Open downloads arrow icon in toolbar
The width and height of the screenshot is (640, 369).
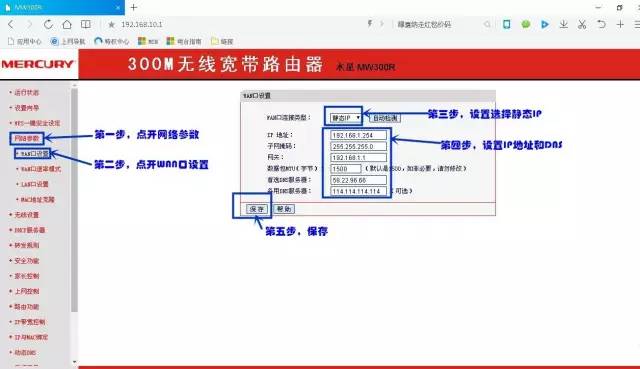click(x=563, y=24)
